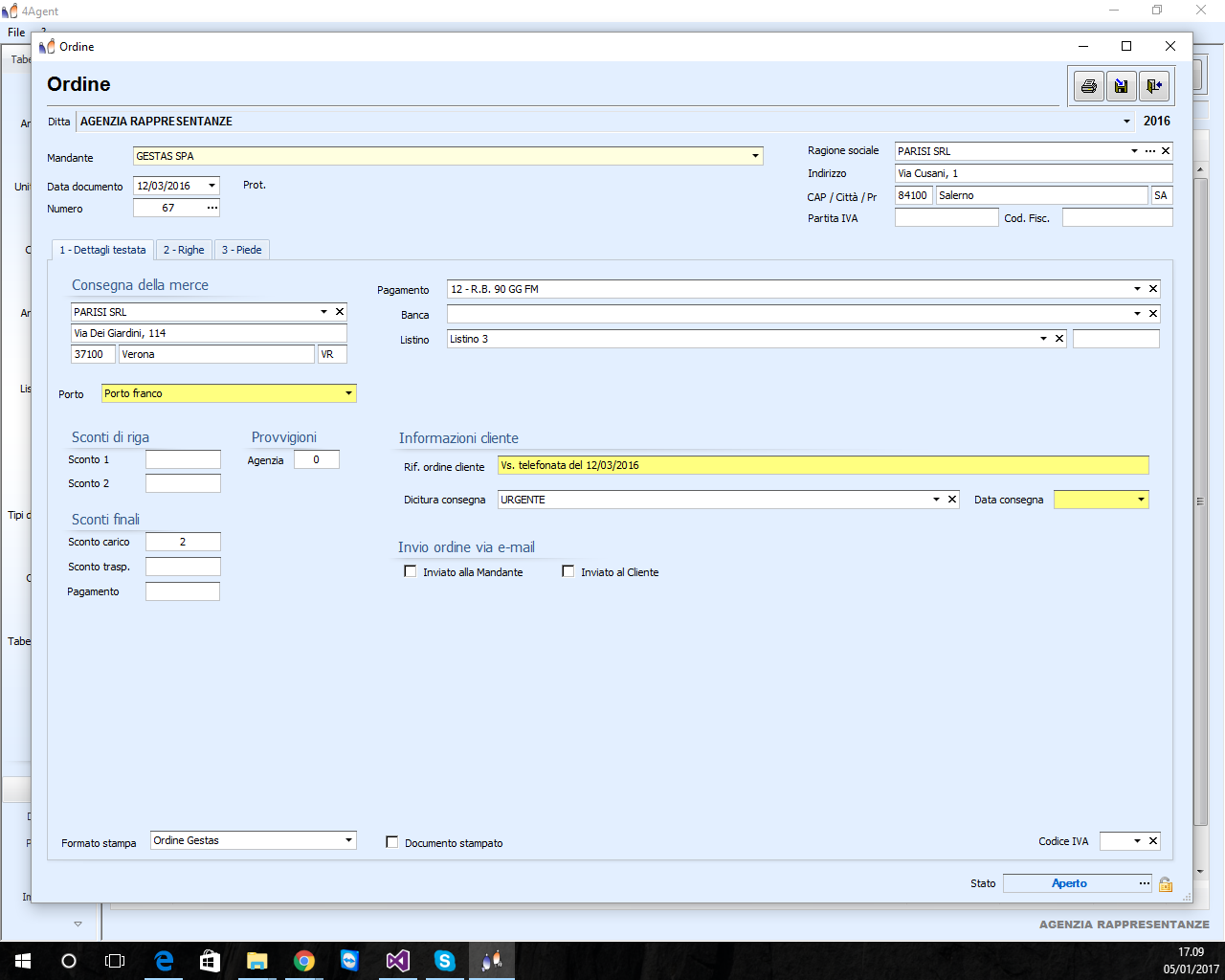Clear the Dicitura consegna with X
Image resolution: width=1225 pixels, height=980 pixels.
point(952,500)
